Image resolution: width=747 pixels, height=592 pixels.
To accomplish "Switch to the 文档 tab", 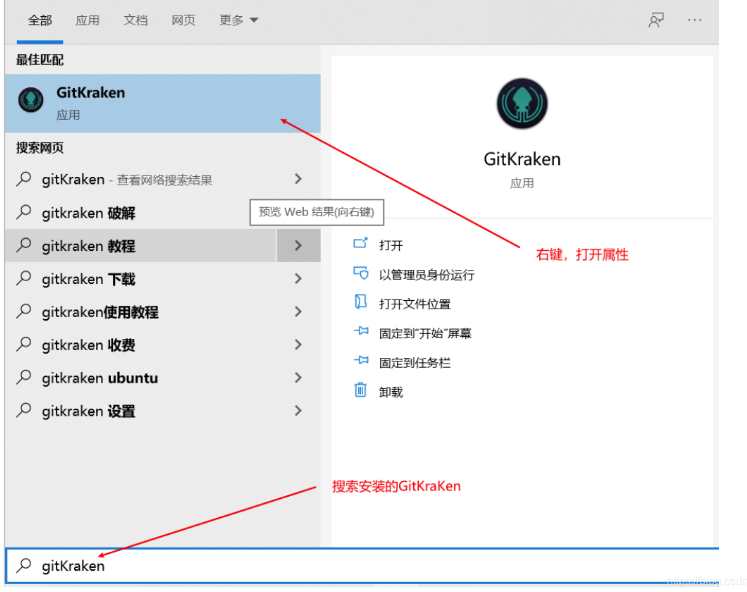I will click(x=136, y=20).
